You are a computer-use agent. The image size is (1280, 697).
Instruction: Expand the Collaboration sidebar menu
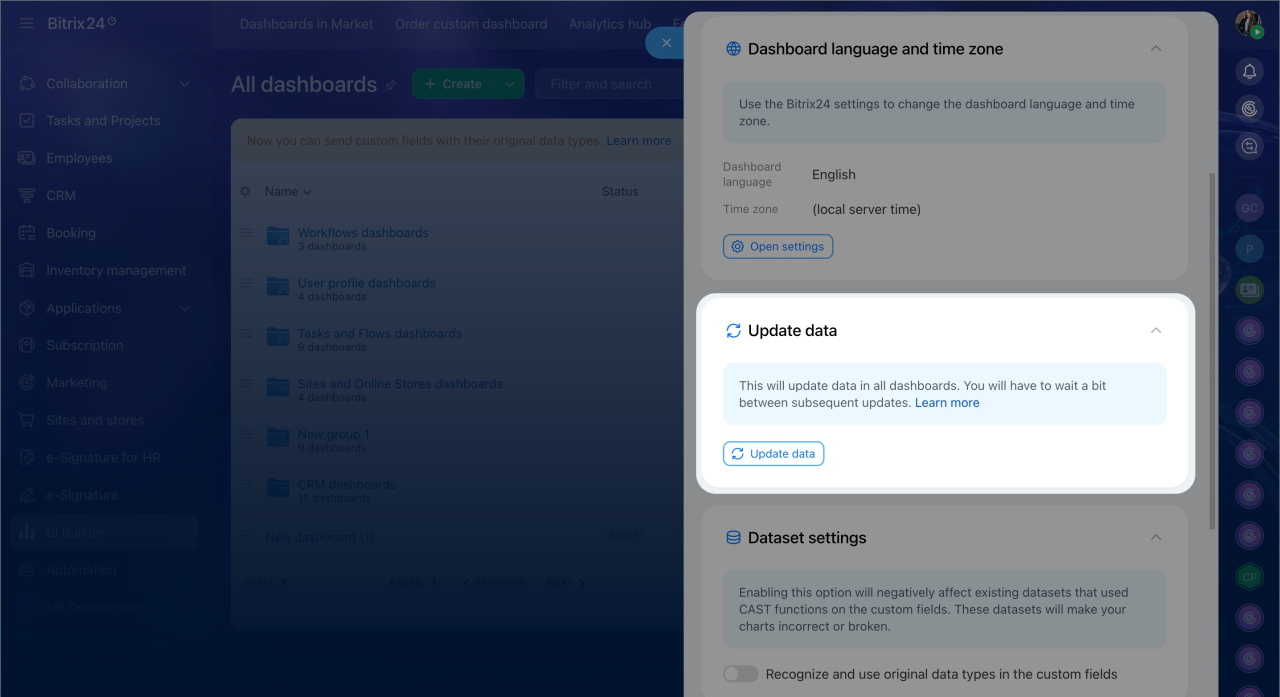pos(184,84)
